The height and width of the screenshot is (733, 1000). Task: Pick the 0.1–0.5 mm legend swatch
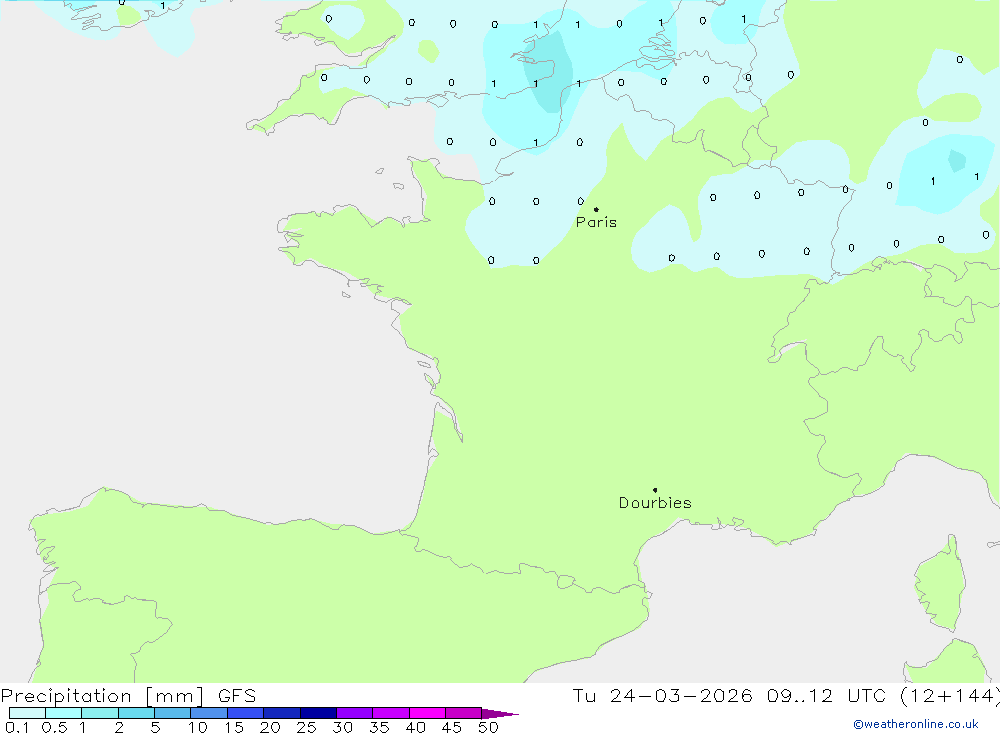click(x=27, y=713)
